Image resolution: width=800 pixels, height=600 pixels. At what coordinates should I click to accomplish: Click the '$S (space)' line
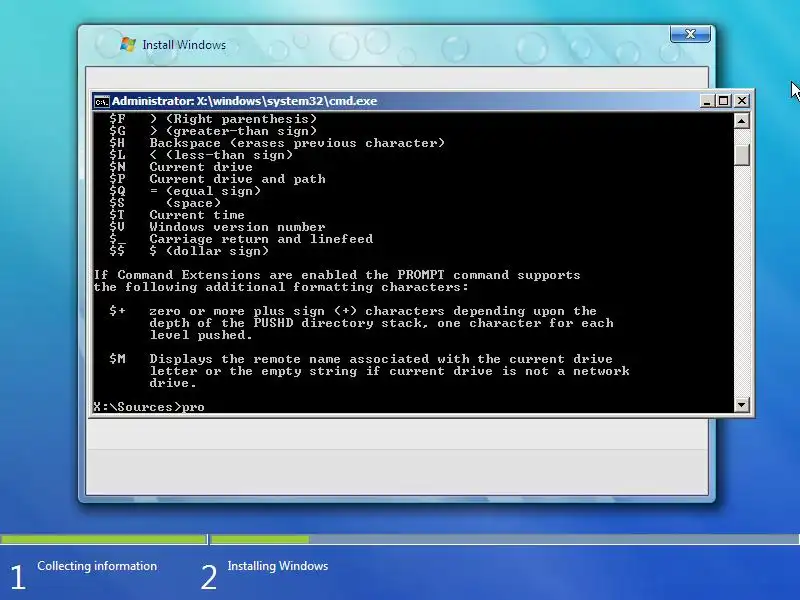click(x=165, y=203)
